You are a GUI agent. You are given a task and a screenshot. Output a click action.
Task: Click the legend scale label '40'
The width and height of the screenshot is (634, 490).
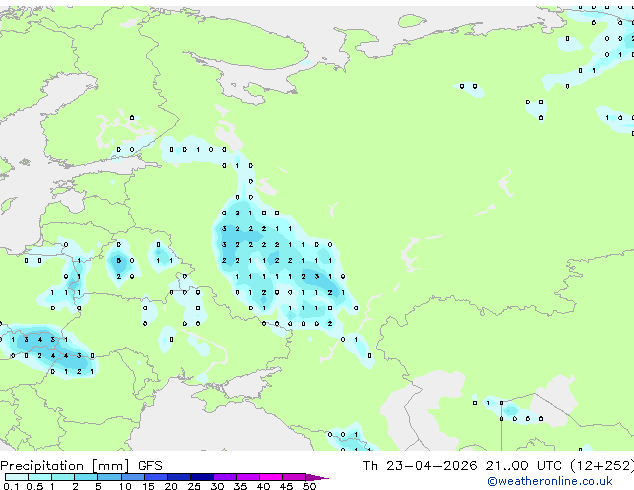pos(263,486)
